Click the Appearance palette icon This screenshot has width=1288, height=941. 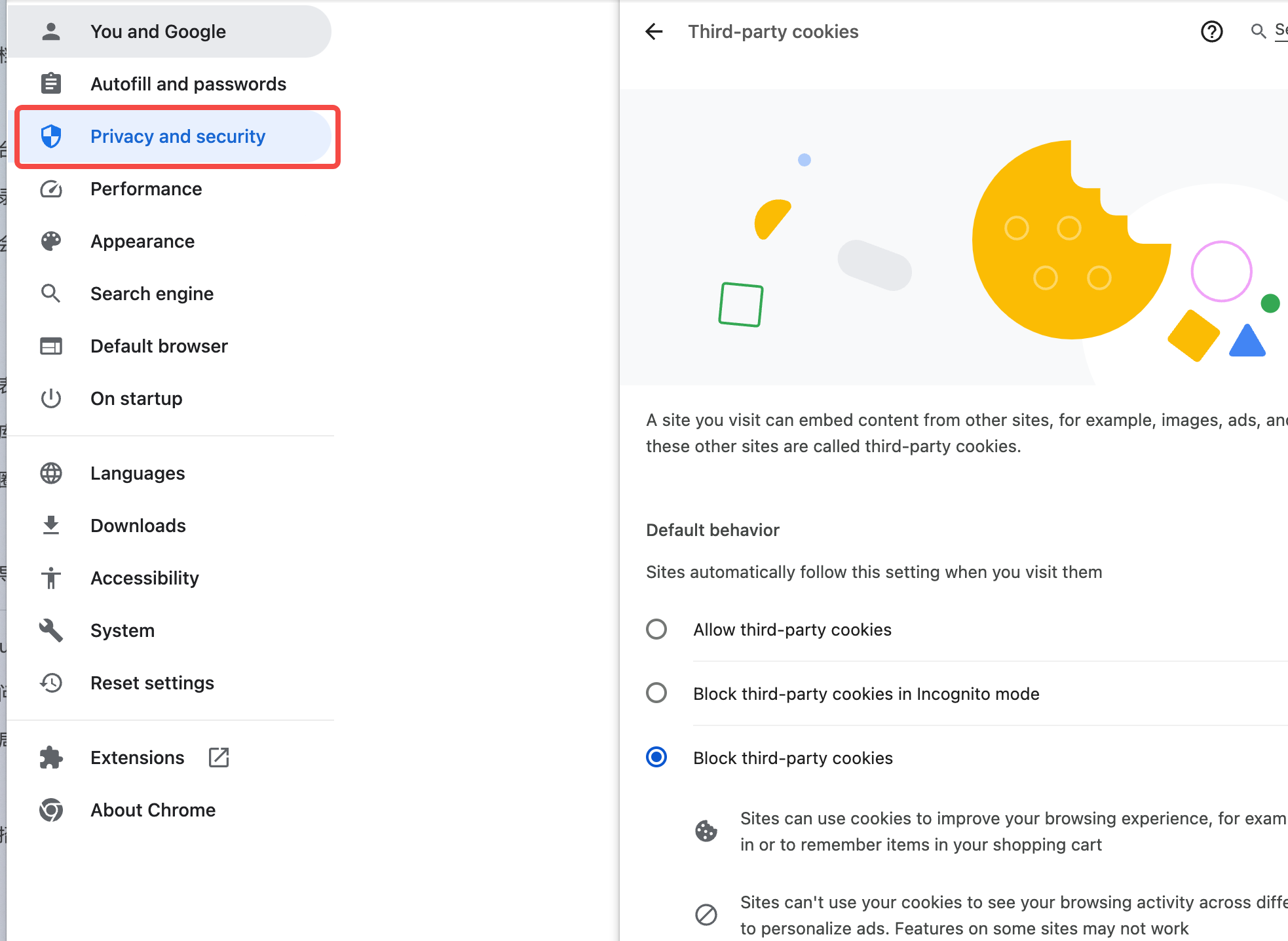point(51,241)
